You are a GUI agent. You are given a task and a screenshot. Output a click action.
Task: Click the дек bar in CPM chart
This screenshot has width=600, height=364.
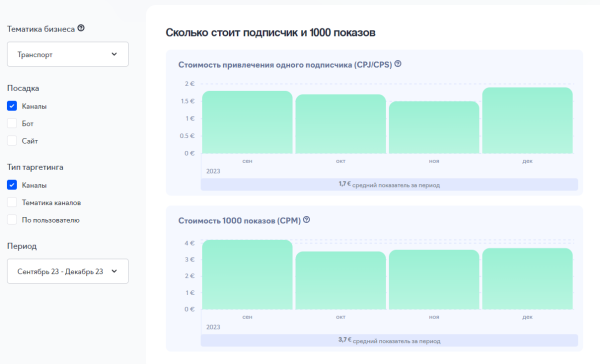tap(527, 279)
